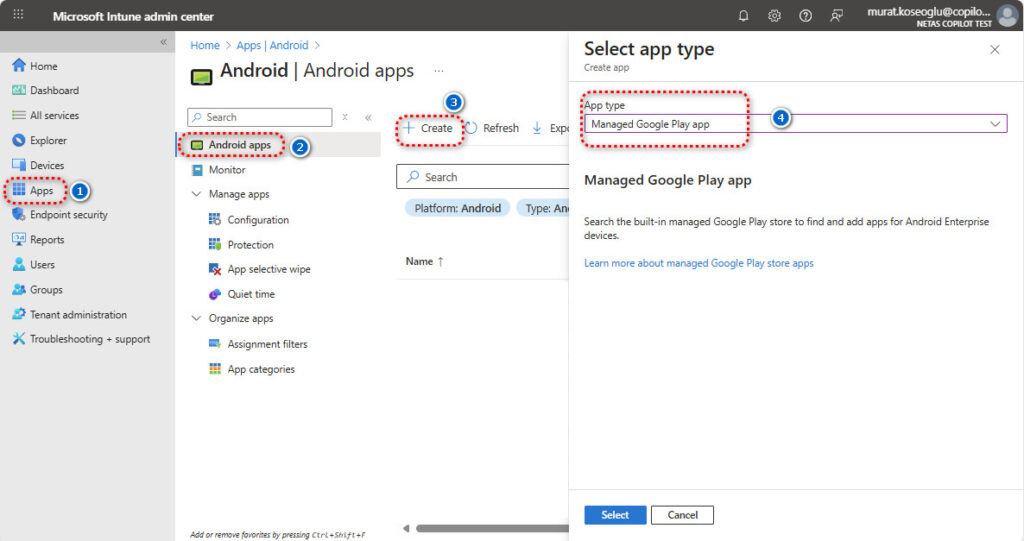Viewport: 1024px width, 541px height.
Task: Open Endpoint security in sidebar
Action: 68,215
